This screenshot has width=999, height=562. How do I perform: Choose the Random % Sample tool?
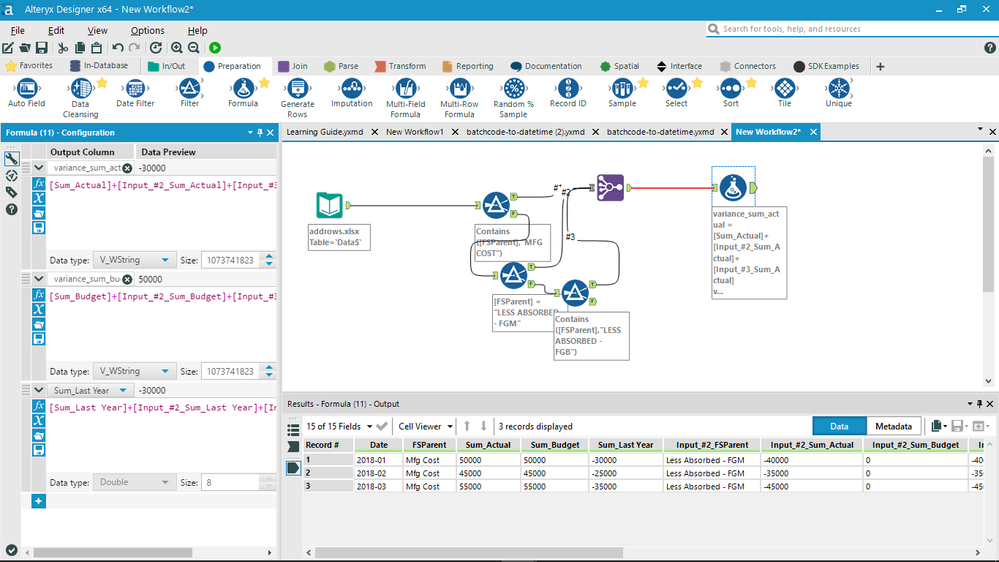click(x=514, y=98)
